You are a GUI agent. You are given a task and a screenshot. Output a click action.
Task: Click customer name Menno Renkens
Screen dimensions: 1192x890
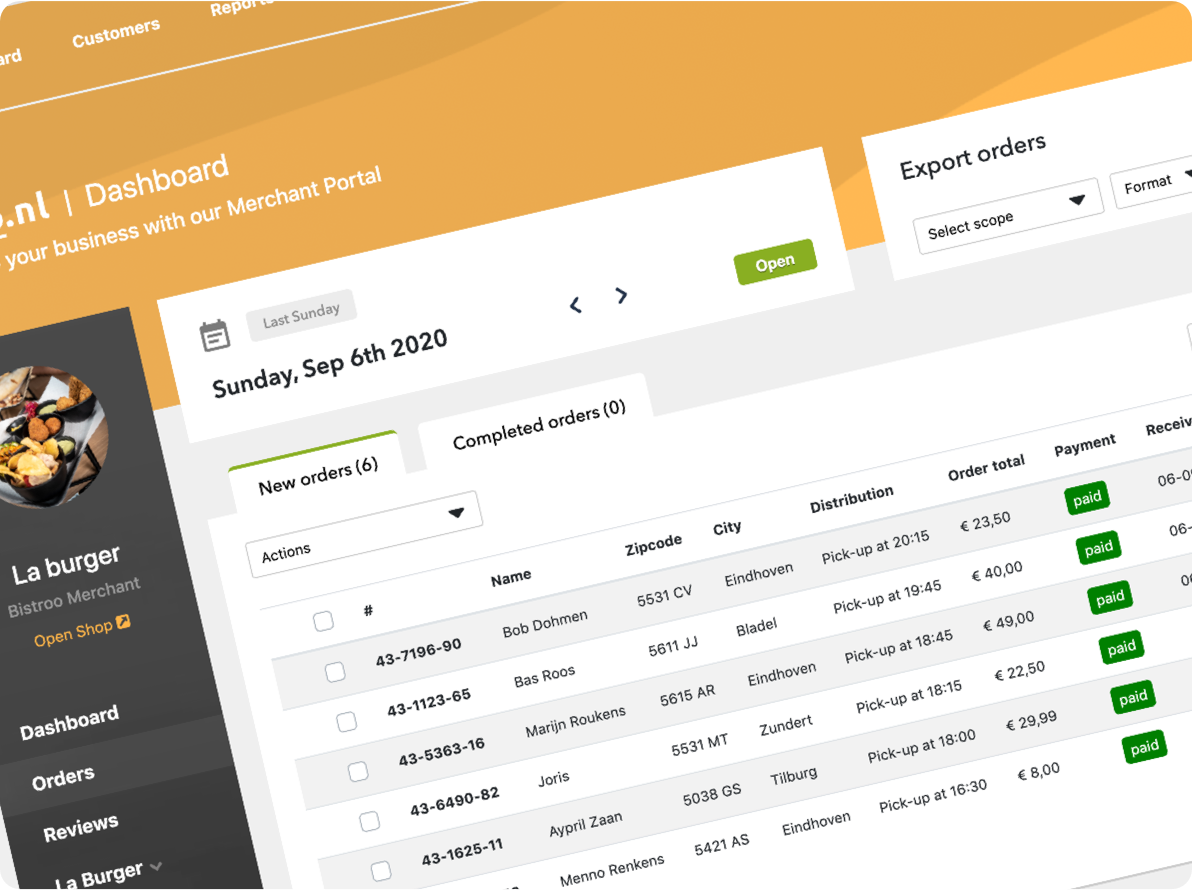(612, 871)
